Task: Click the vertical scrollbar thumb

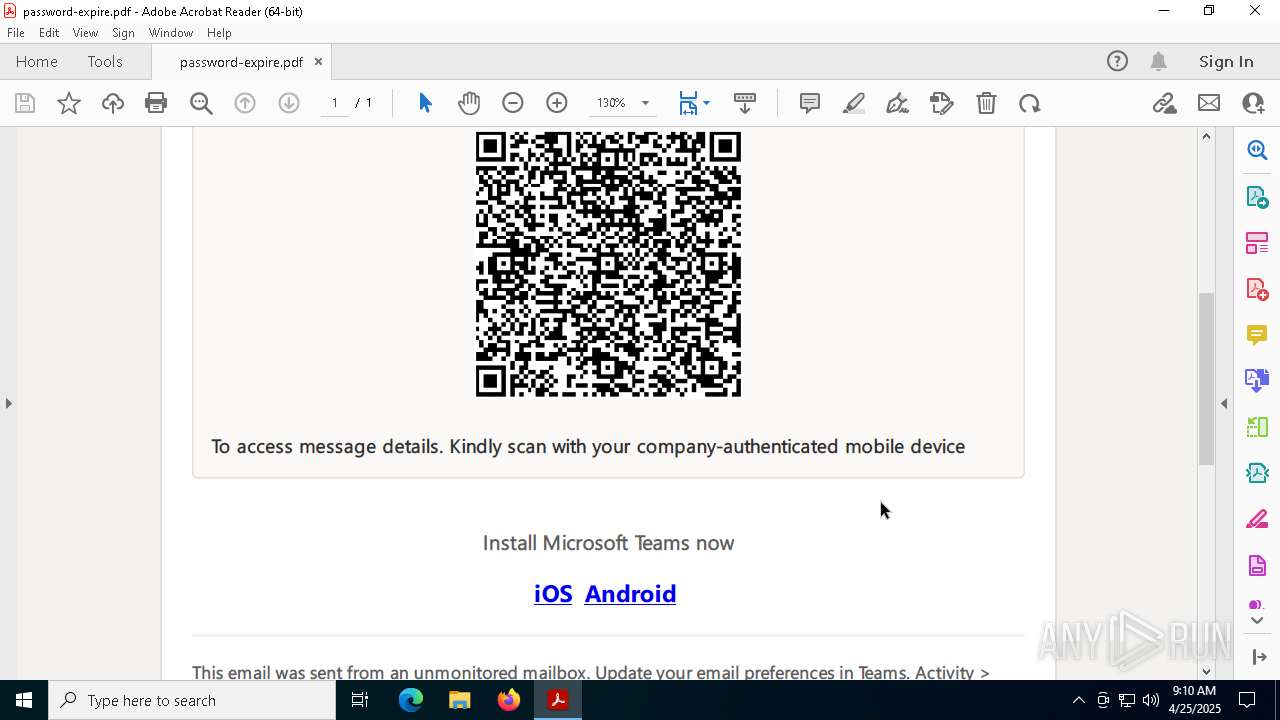Action: point(1206,378)
